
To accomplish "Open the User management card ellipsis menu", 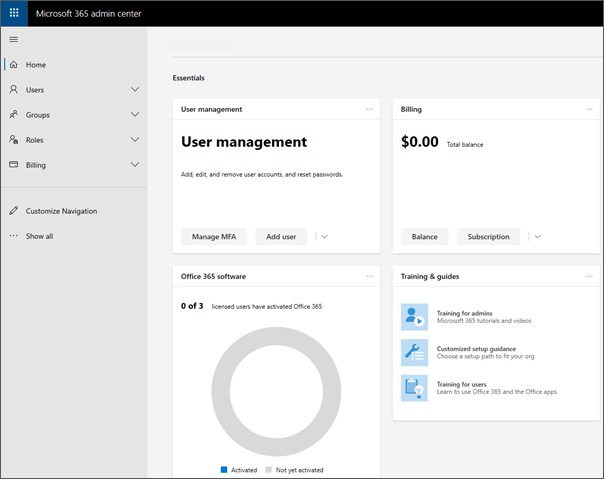I will coord(369,108).
